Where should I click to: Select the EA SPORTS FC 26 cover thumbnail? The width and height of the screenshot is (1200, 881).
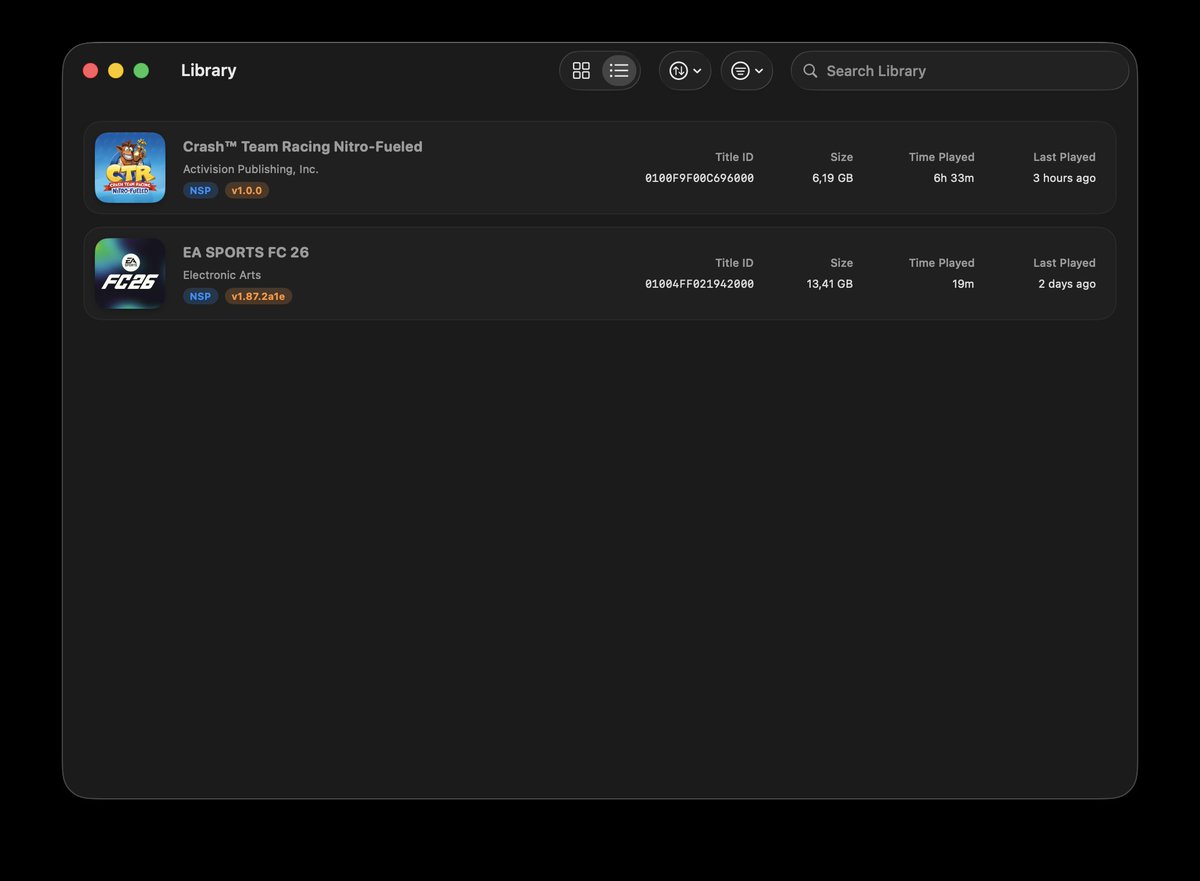[130, 274]
